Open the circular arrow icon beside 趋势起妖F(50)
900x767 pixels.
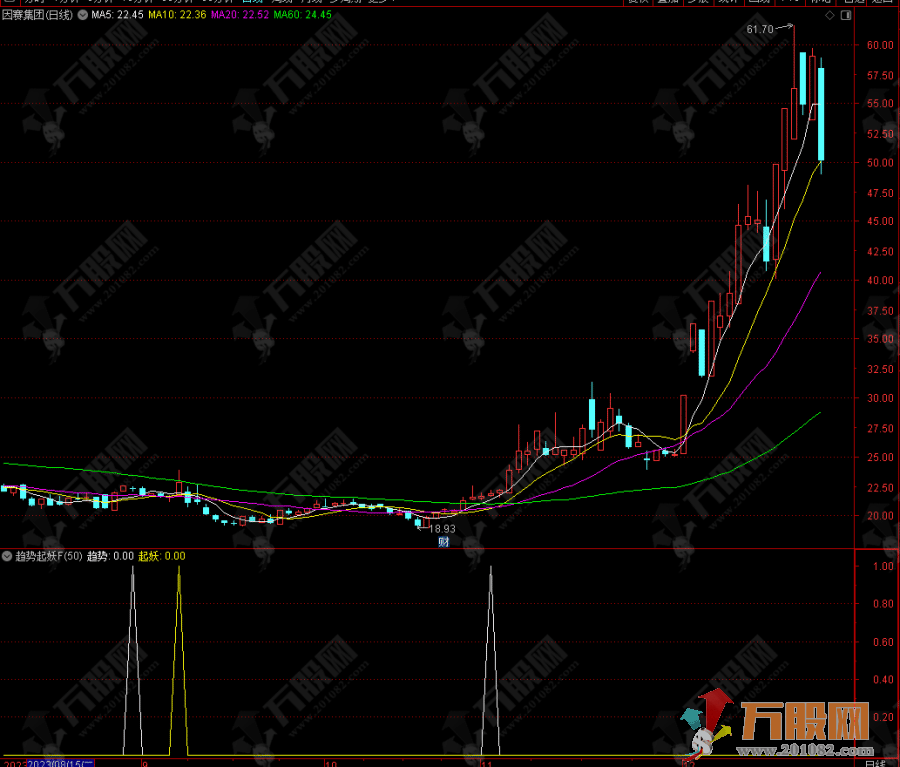tap(8, 556)
